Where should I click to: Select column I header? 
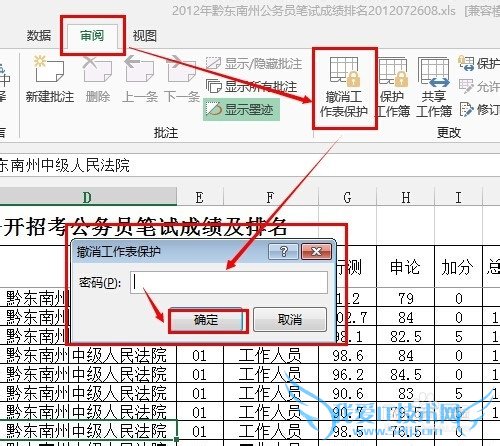pos(459,197)
